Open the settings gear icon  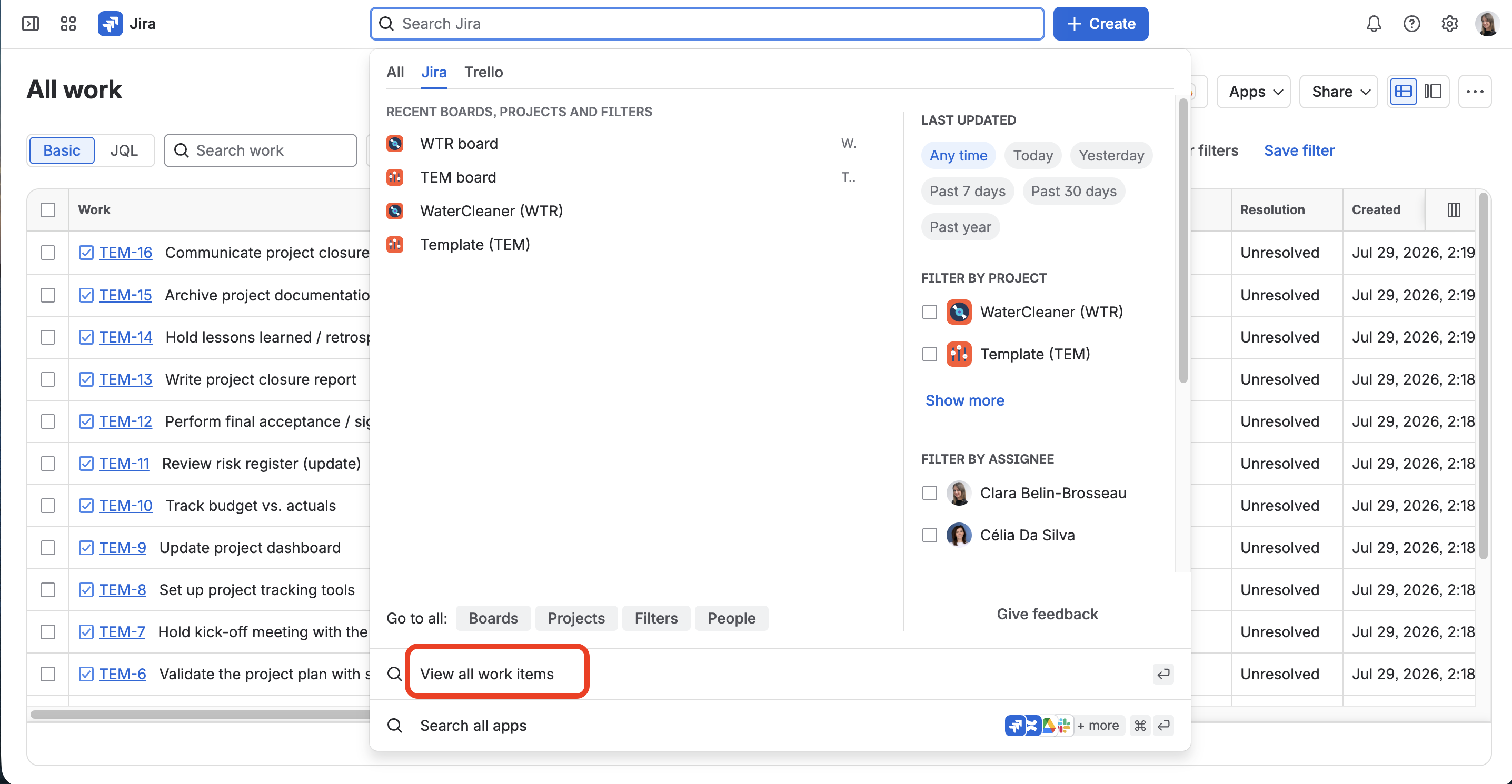pyautogui.click(x=1449, y=24)
